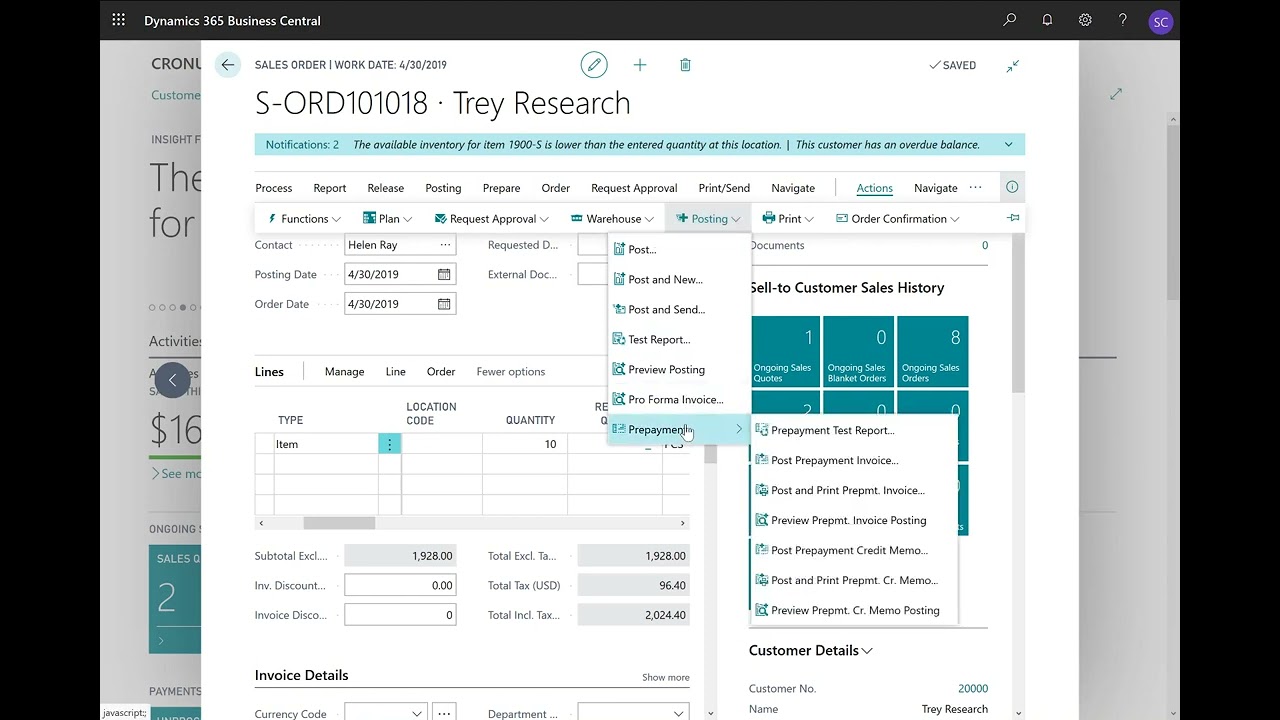Open the Posting Date calendar picker
The height and width of the screenshot is (720, 1280).
pos(444,274)
